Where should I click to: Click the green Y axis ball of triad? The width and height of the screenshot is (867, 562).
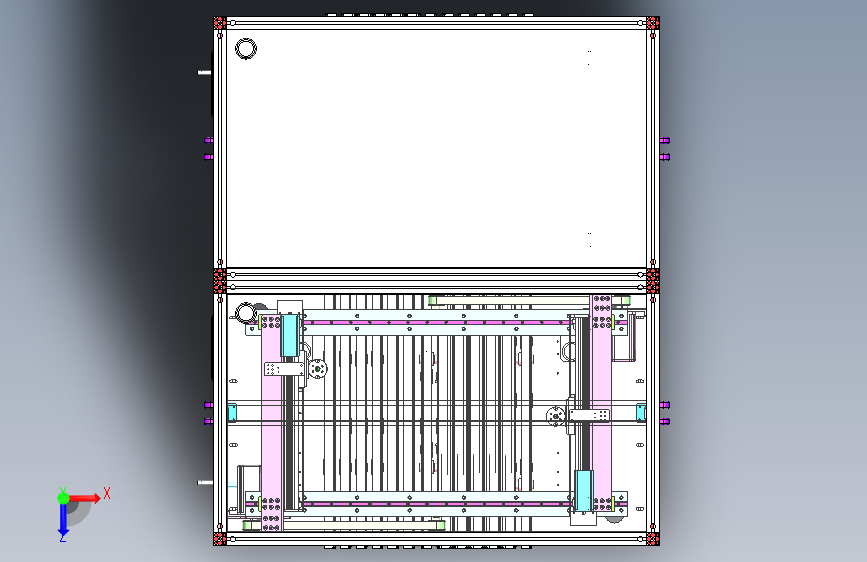click(64, 498)
